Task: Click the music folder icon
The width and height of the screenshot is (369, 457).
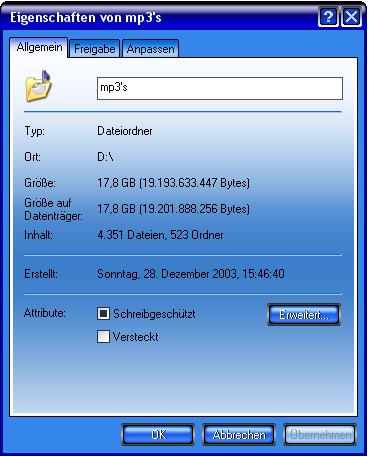Action: tap(38, 86)
